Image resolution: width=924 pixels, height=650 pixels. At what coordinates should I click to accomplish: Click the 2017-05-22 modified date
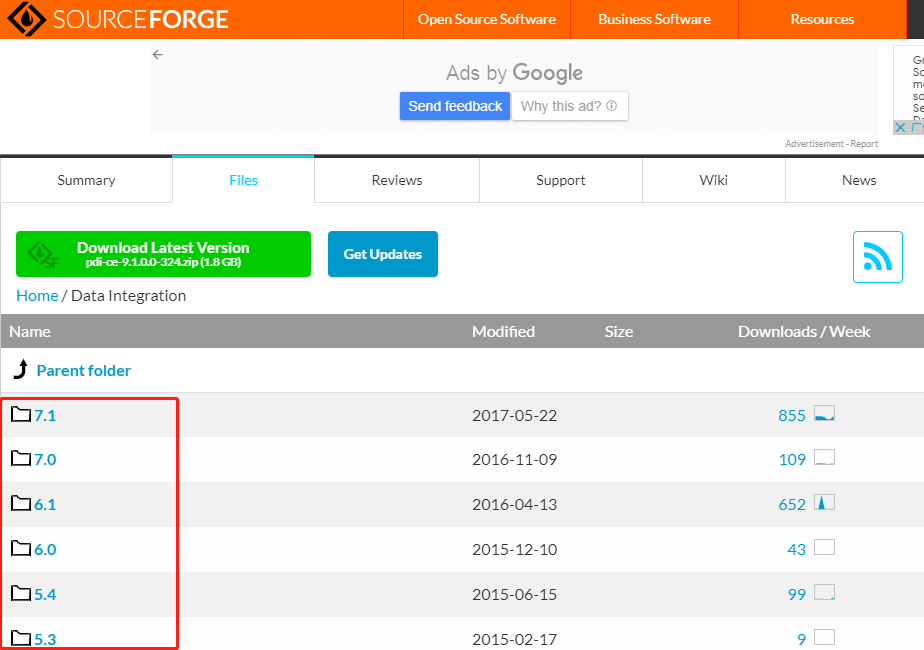[514, 415]
